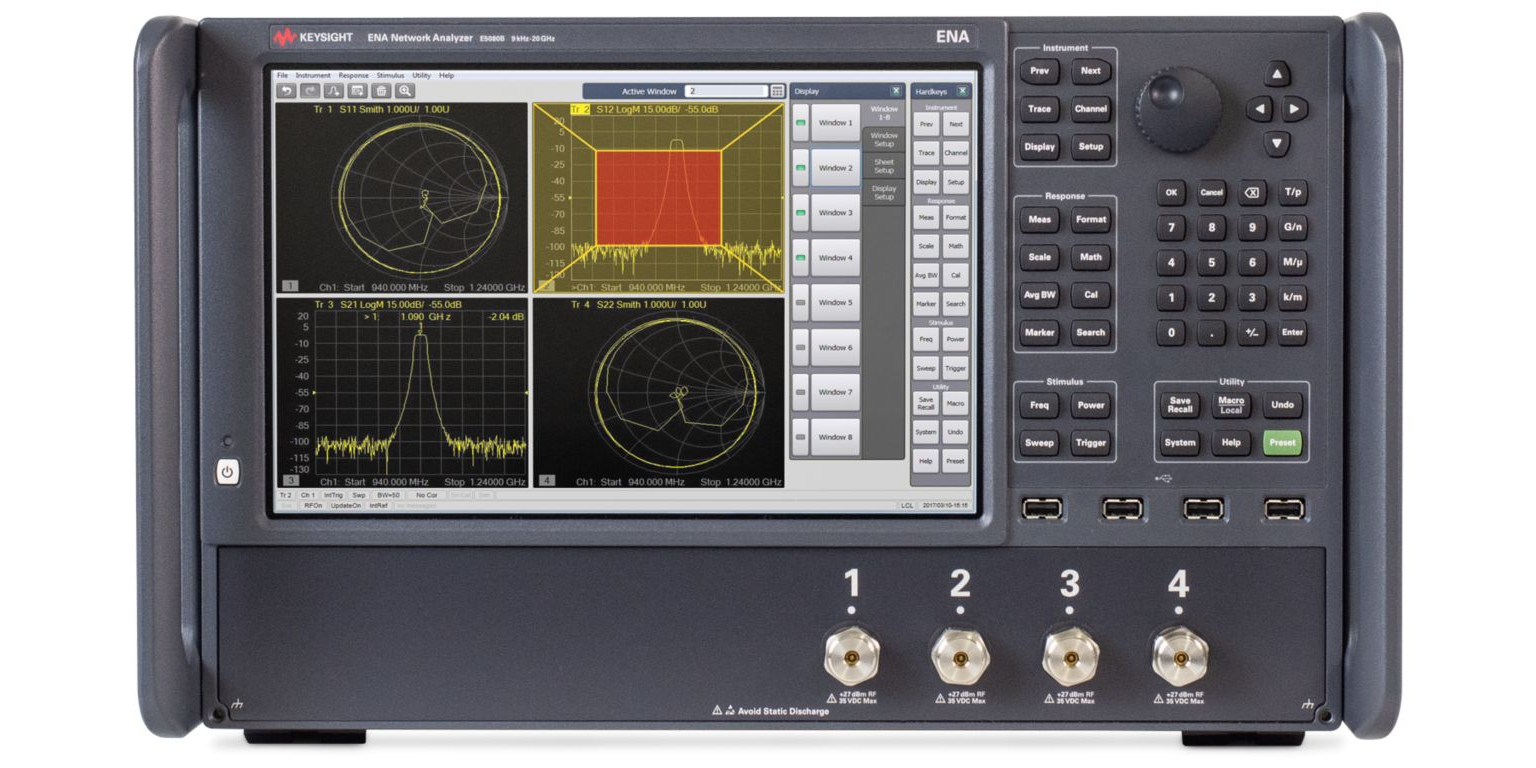Click the undo arrow icon in toolbar
Image resolution: width=1536 pixels, height=768 pixels.
point(286,91)
